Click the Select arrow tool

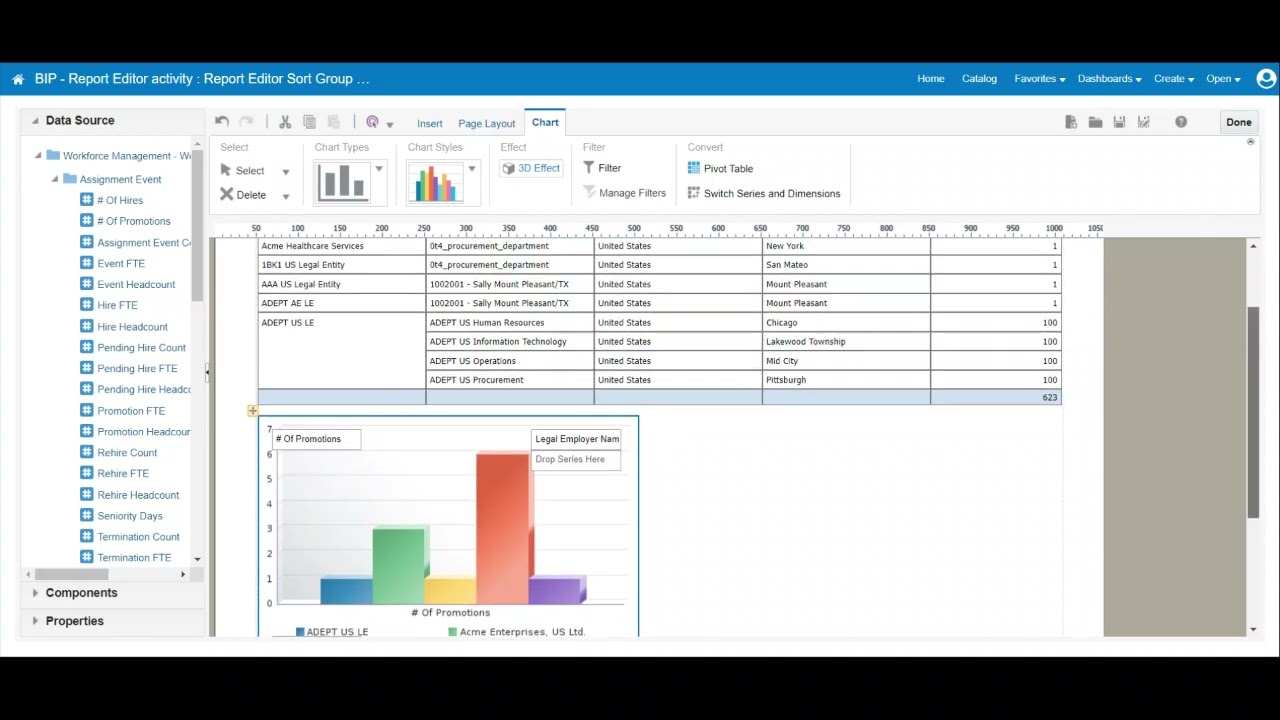tap(242, 170)
